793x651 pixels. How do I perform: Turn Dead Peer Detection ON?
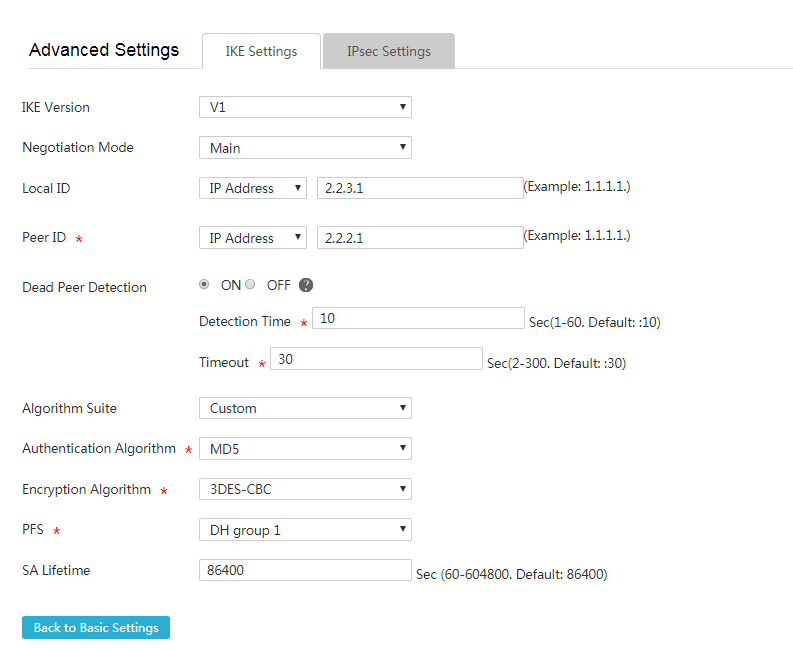pyautogui.click(x=204, y=284)
